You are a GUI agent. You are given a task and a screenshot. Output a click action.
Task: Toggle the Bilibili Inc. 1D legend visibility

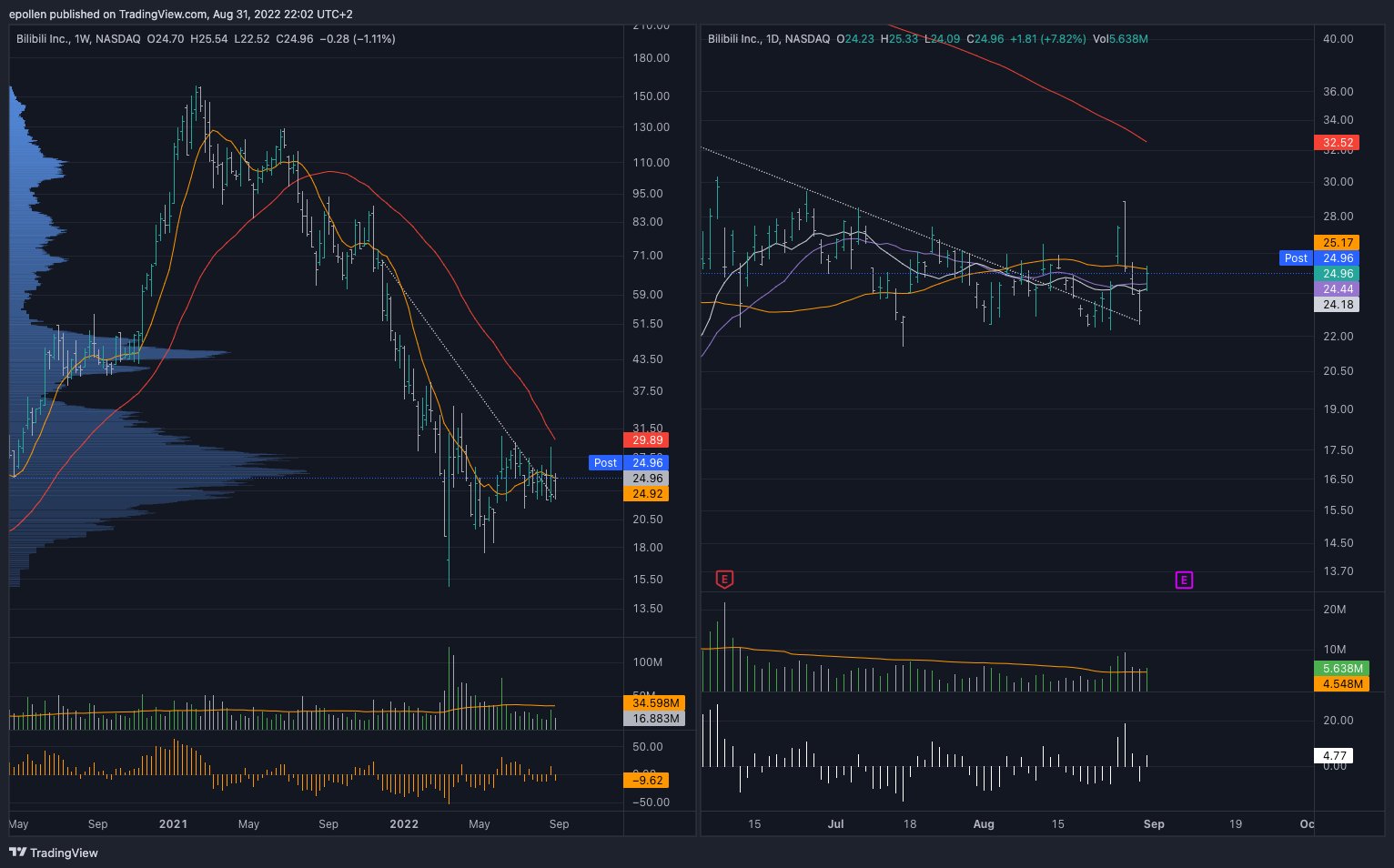click(x=769, y=39)
